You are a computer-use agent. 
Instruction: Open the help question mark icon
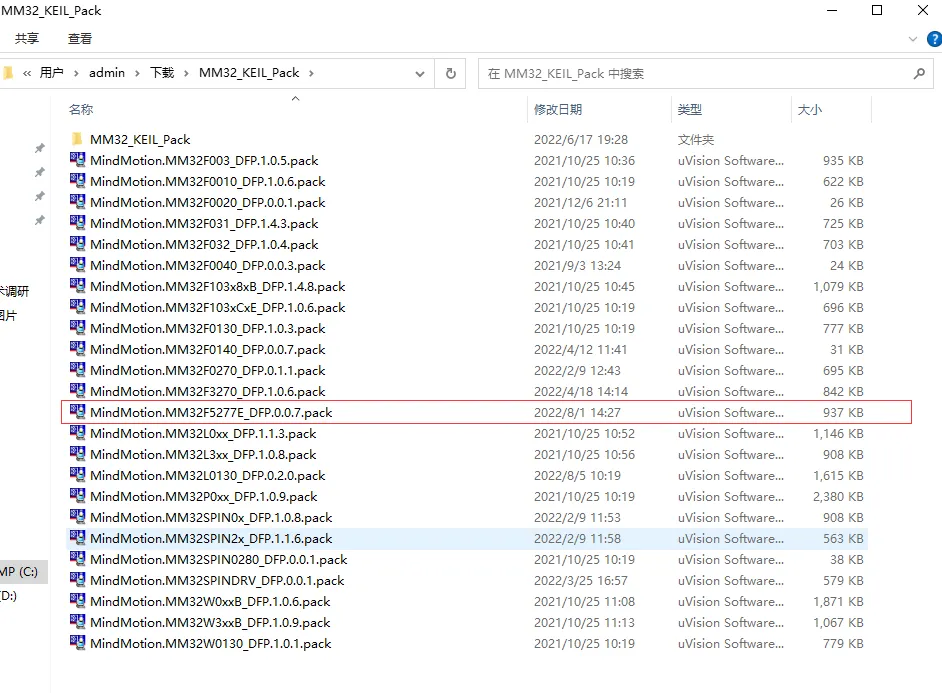coord(935,39)
